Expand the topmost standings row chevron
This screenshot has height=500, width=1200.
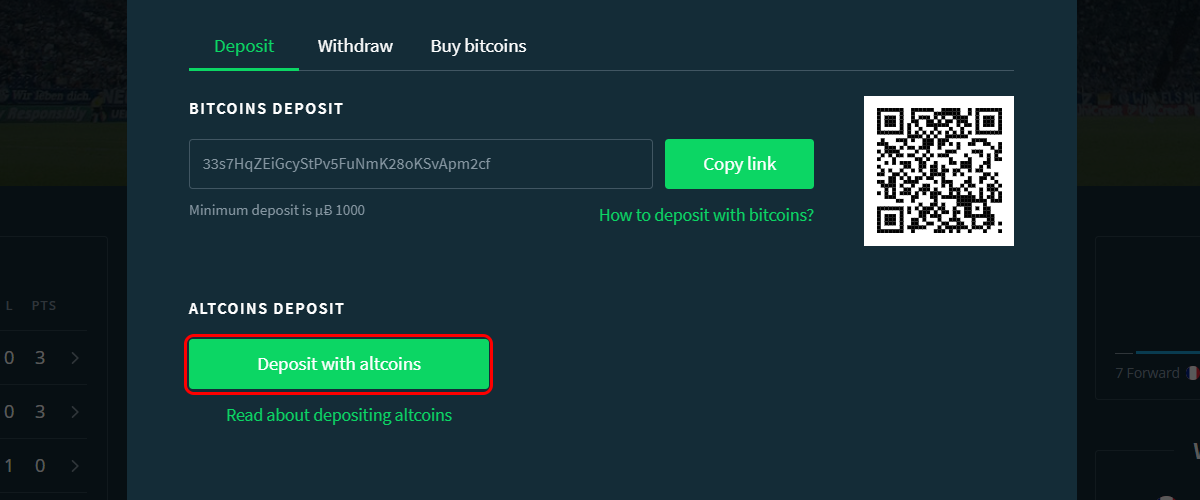[x=75, y=358]
